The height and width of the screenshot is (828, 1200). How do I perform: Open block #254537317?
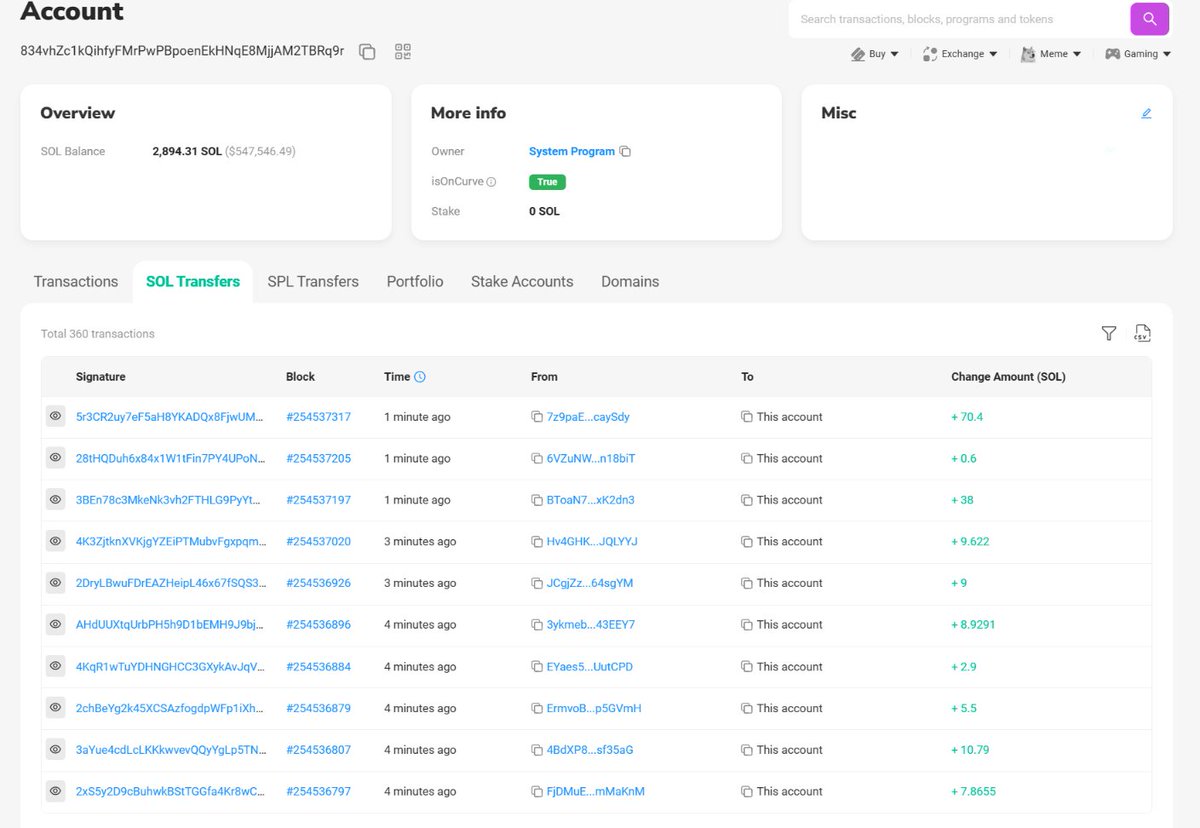(x=318, y=417)
